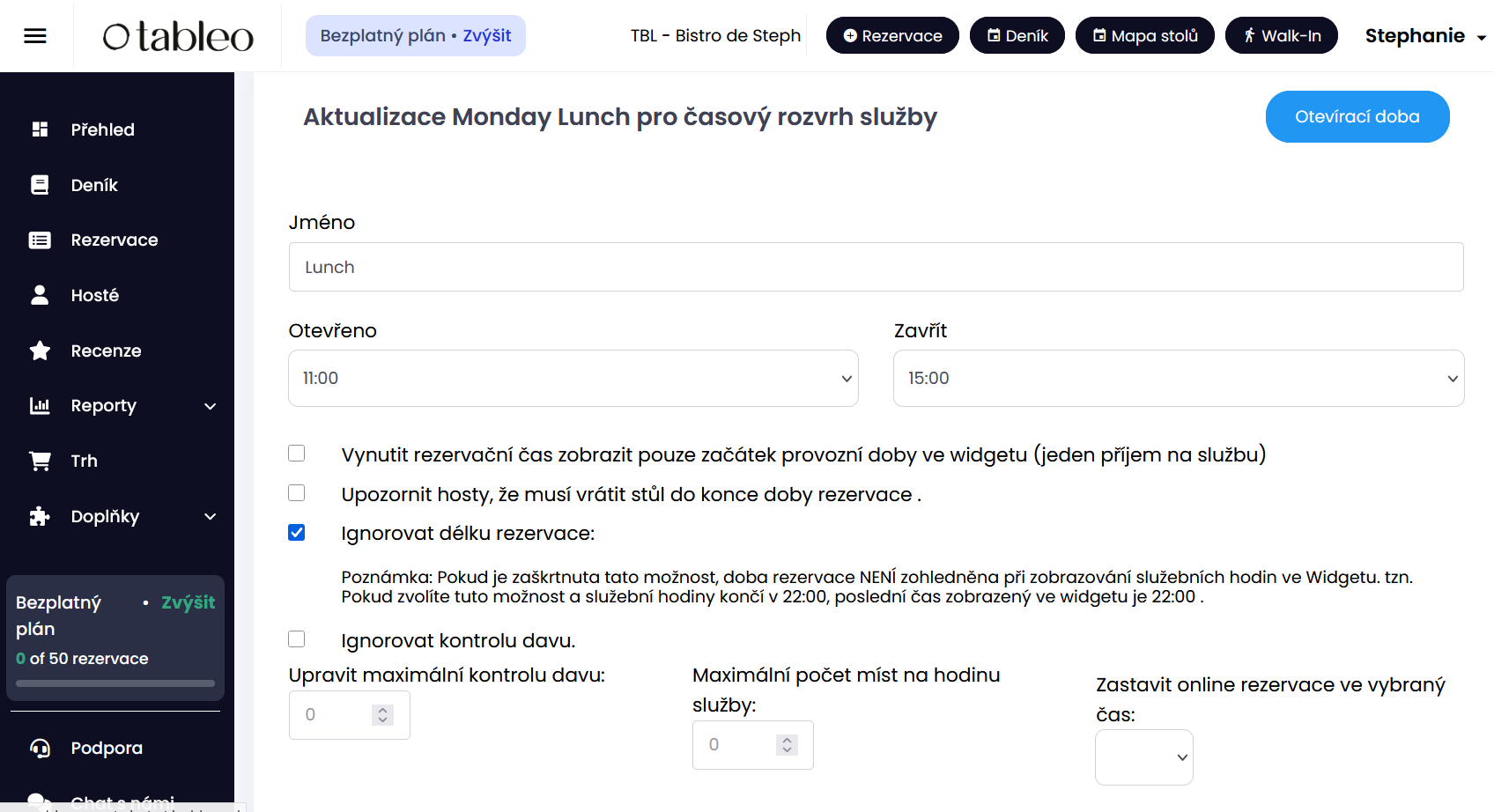
Task: Click the Rezervace list icon in sidebar
Action: 40,240
